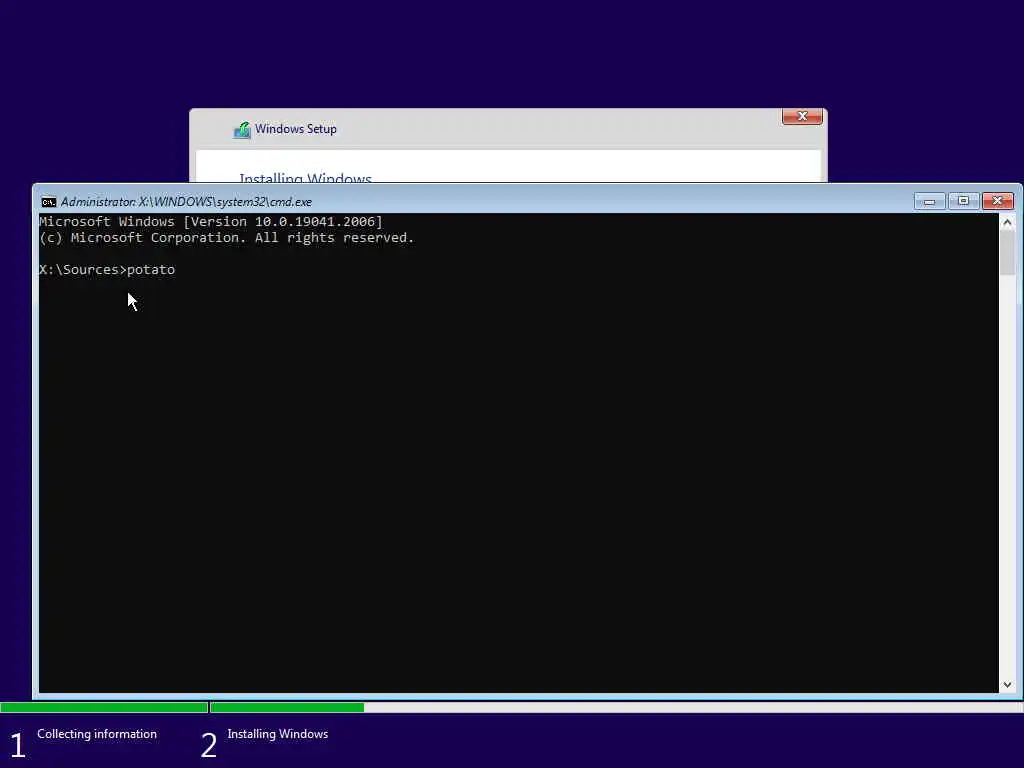This screenshot has width=1024, height=768.
Task: Click the 'Installing Windows' heading in Setup dialog
Action: coord(306,178)
